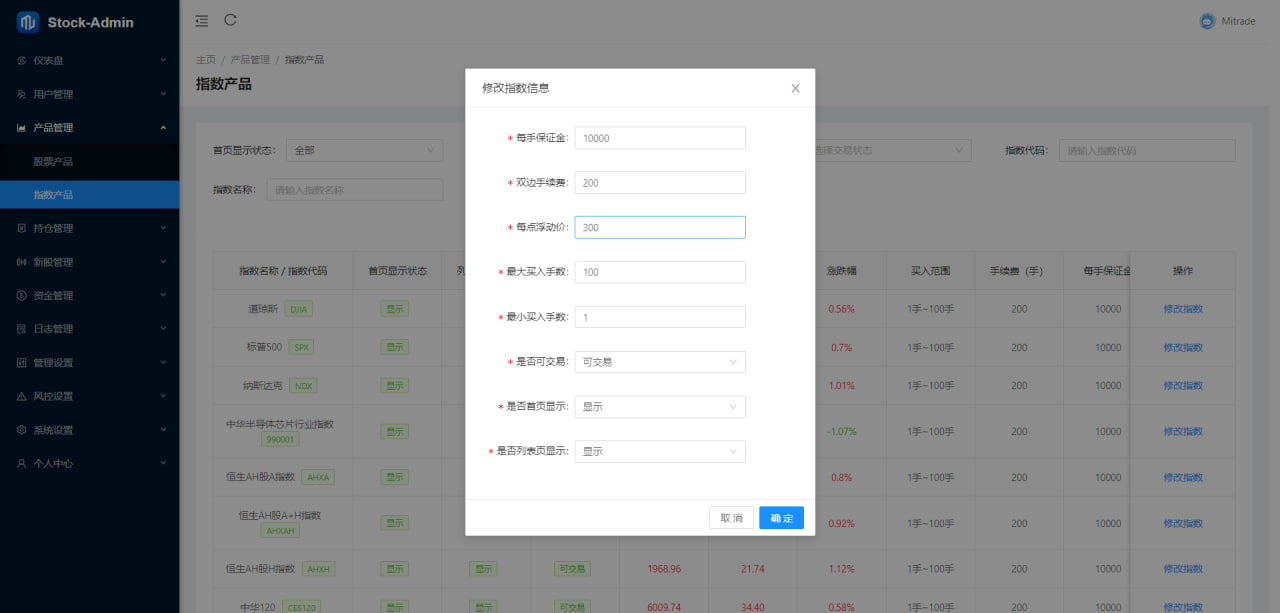Click the 取消 cancel button

click(731, 518)
